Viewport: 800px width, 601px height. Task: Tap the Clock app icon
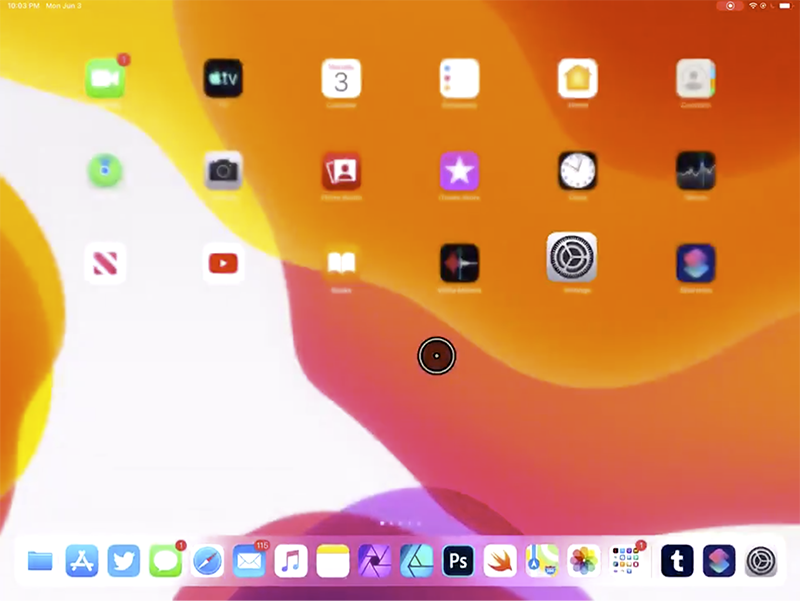[x=577, y=171]
